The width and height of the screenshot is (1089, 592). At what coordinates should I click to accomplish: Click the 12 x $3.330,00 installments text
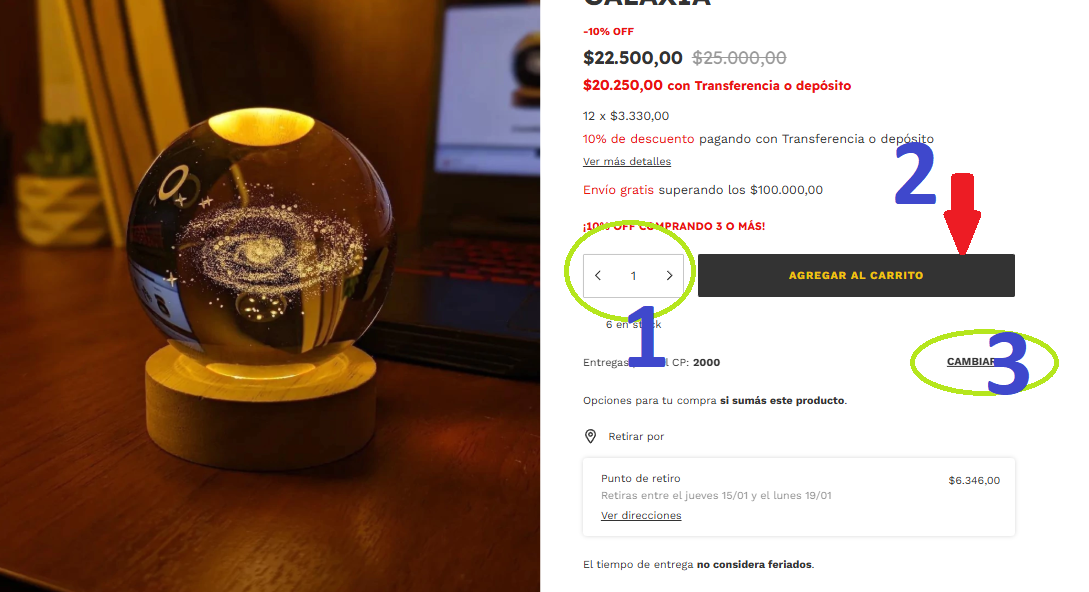tap(626, 116)
